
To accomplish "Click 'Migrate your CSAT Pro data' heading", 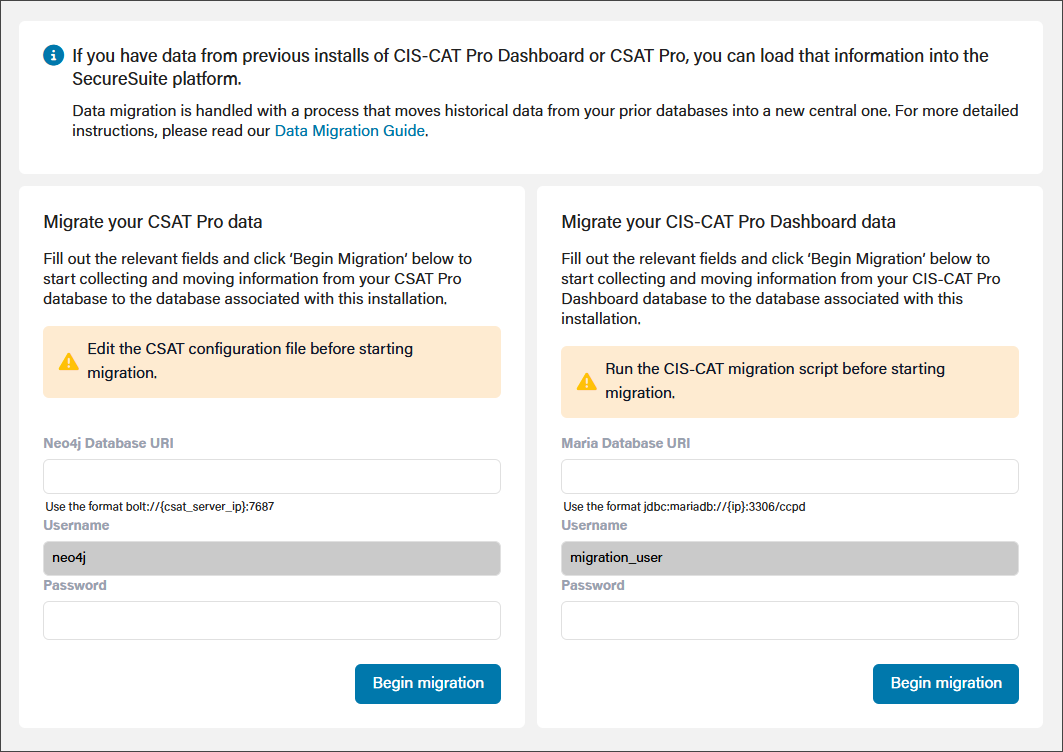I will pyautogui.click(x=153, y=222).
